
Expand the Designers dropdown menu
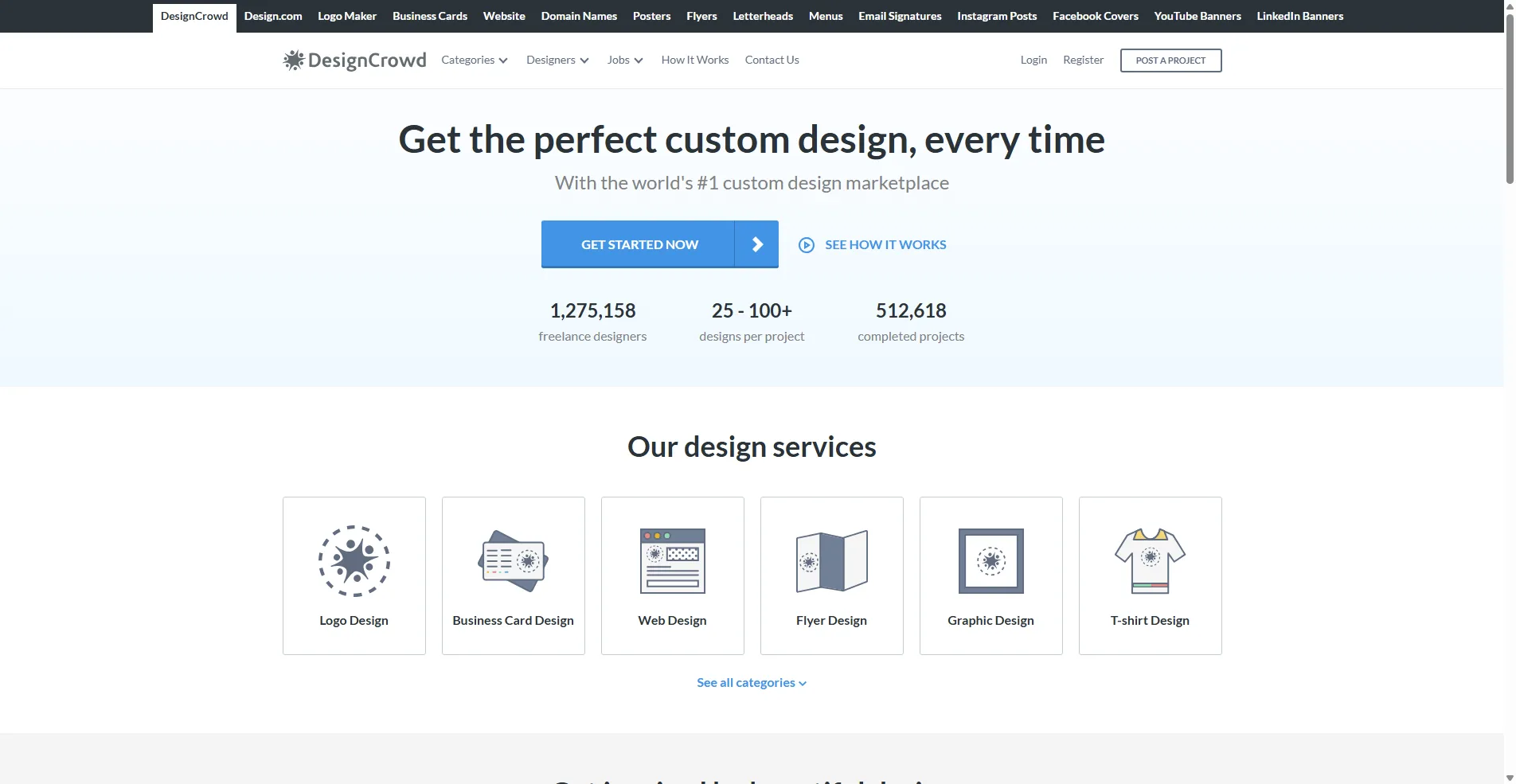click(x=557, y=60)
